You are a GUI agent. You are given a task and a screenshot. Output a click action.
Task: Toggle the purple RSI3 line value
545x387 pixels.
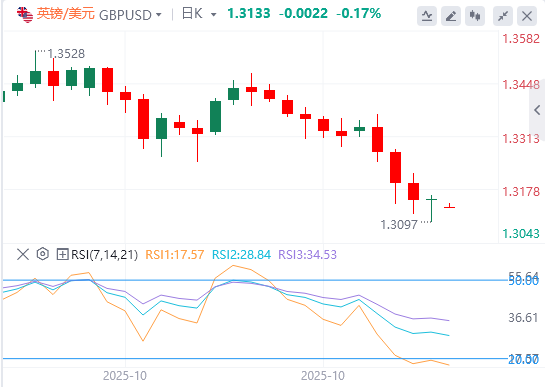[308, 255]
